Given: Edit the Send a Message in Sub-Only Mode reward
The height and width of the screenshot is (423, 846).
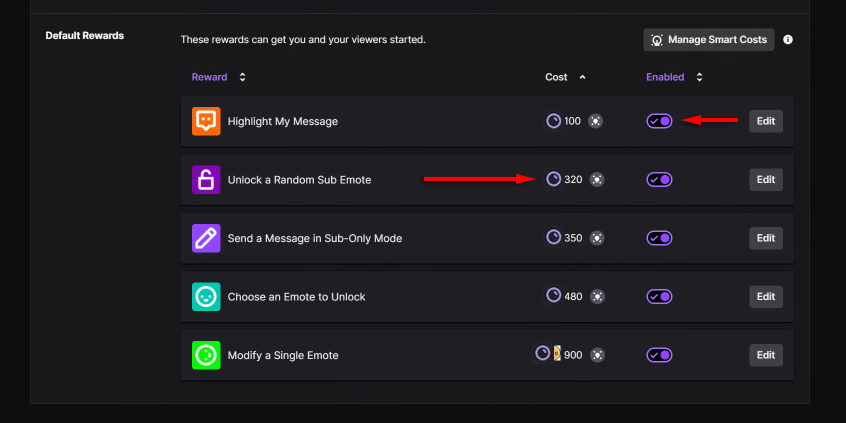Looking at the screenshot, I should click(765, 238).
